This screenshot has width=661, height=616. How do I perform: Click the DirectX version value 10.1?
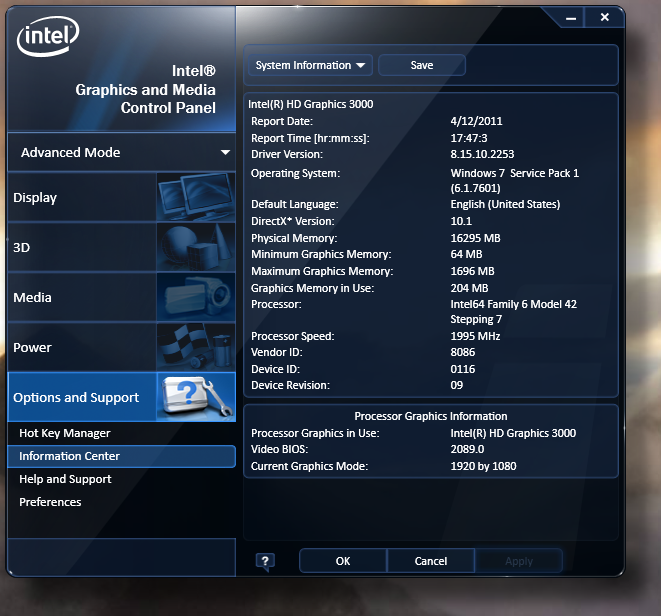click(461, 221)
